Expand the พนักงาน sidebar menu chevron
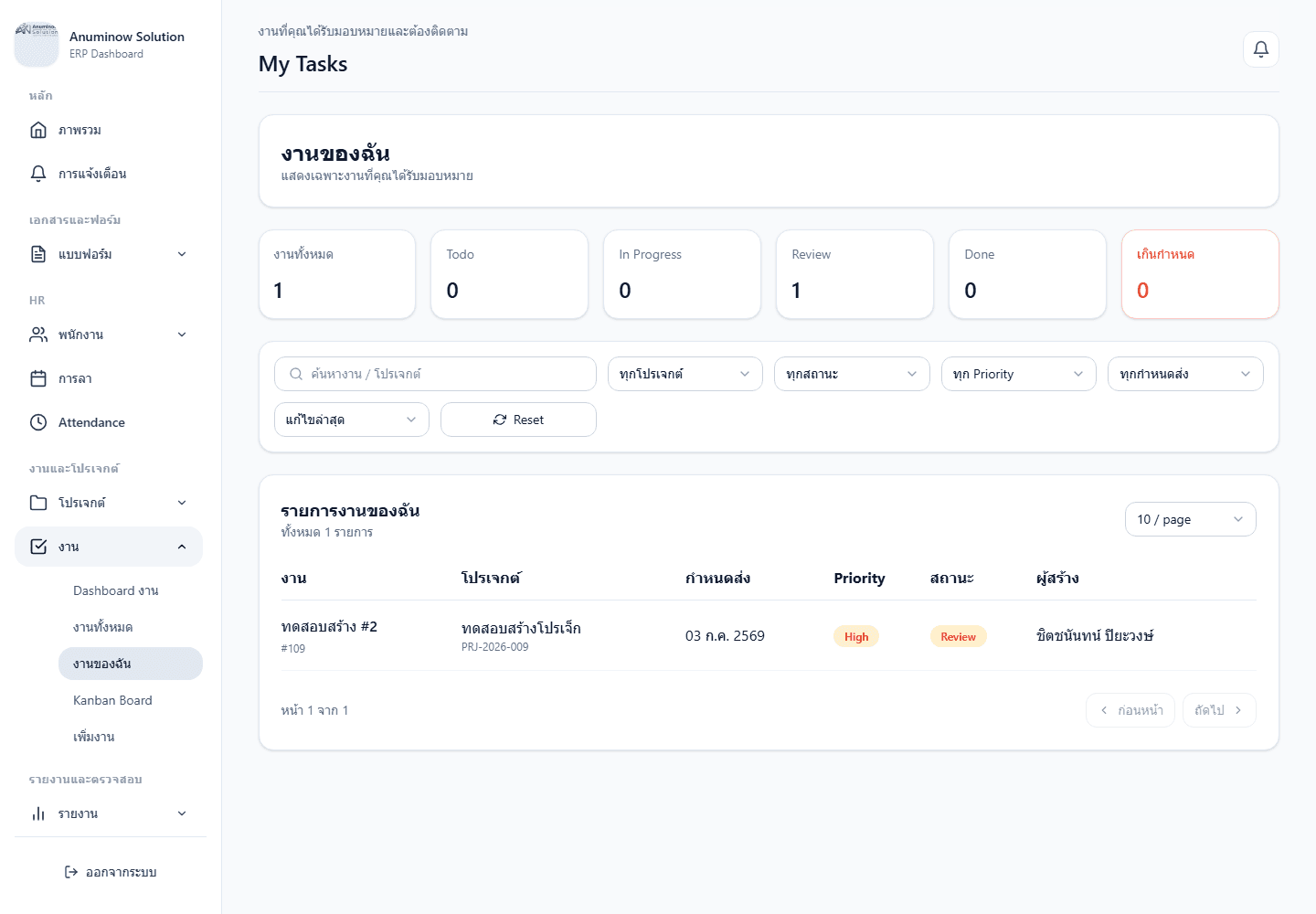Viewport: 1316px width, 914px height. (182, 335)
